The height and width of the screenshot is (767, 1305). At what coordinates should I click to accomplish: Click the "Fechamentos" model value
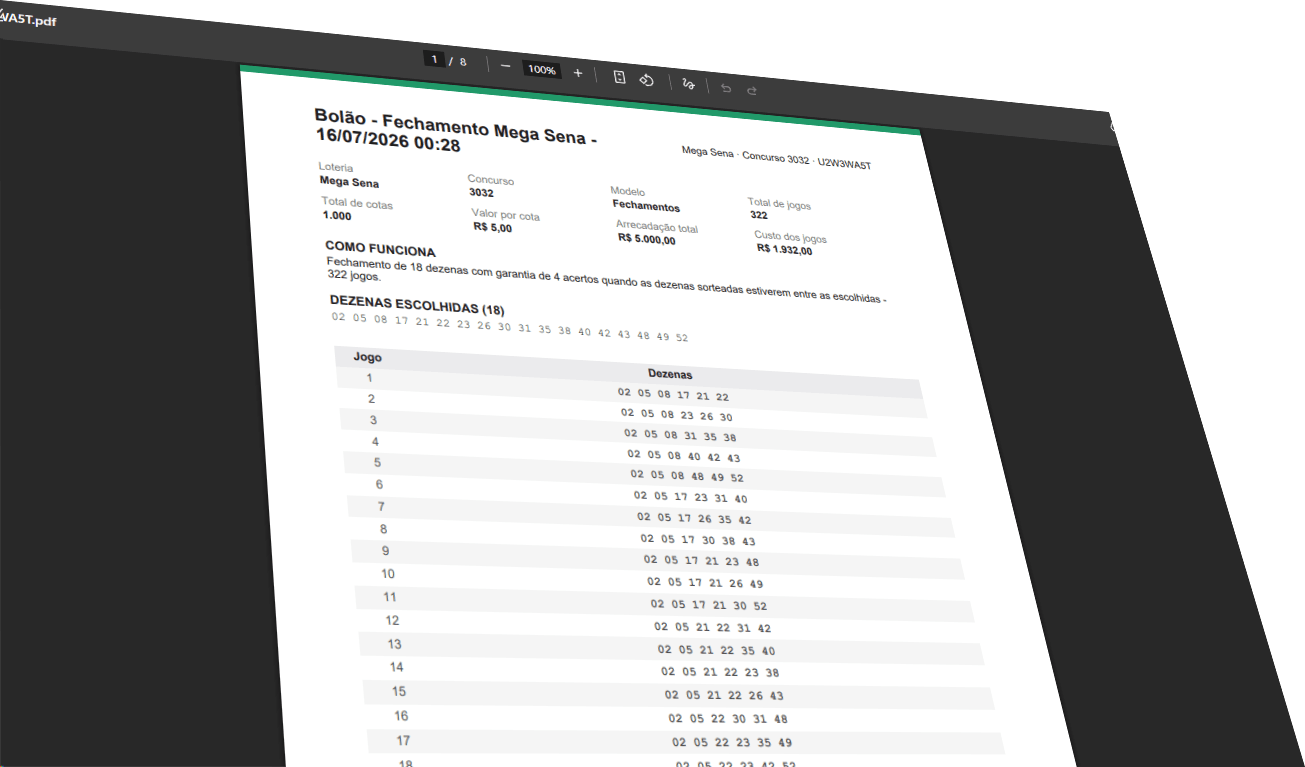[646, 206]
